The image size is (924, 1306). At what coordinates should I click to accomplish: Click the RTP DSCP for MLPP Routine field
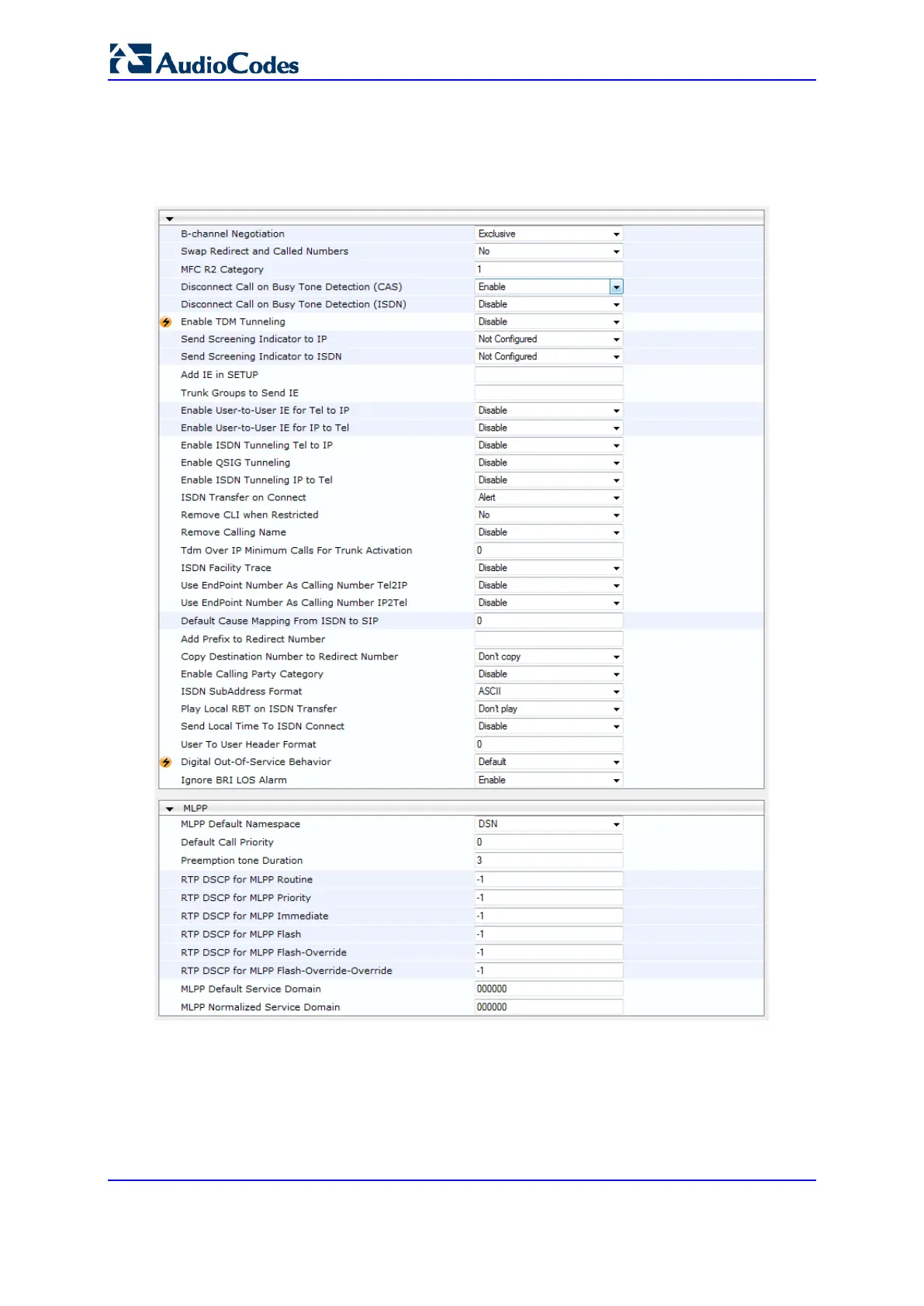[549, 879]
